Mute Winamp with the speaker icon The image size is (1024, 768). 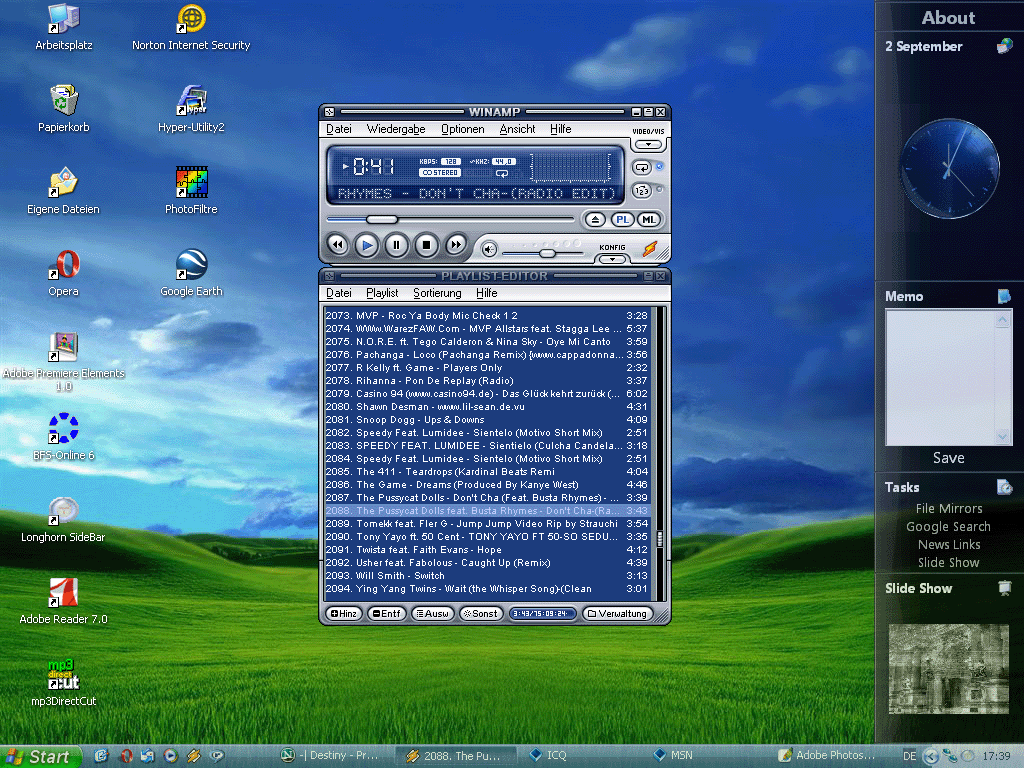coord(489,249)
